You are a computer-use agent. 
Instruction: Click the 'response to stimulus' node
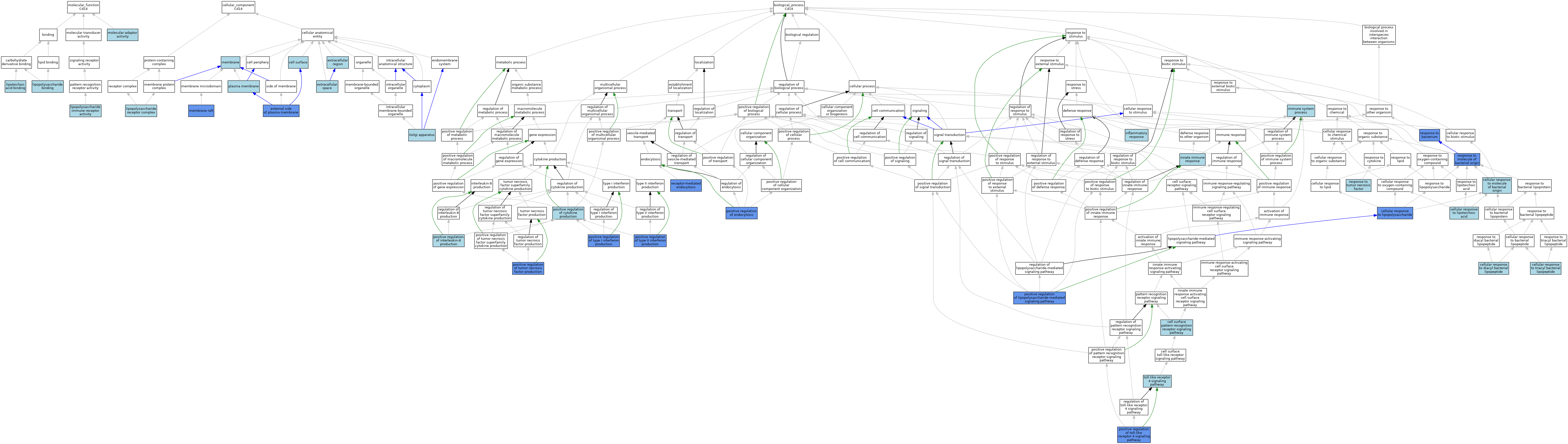pyautogui.click(x=1076, y=35)
